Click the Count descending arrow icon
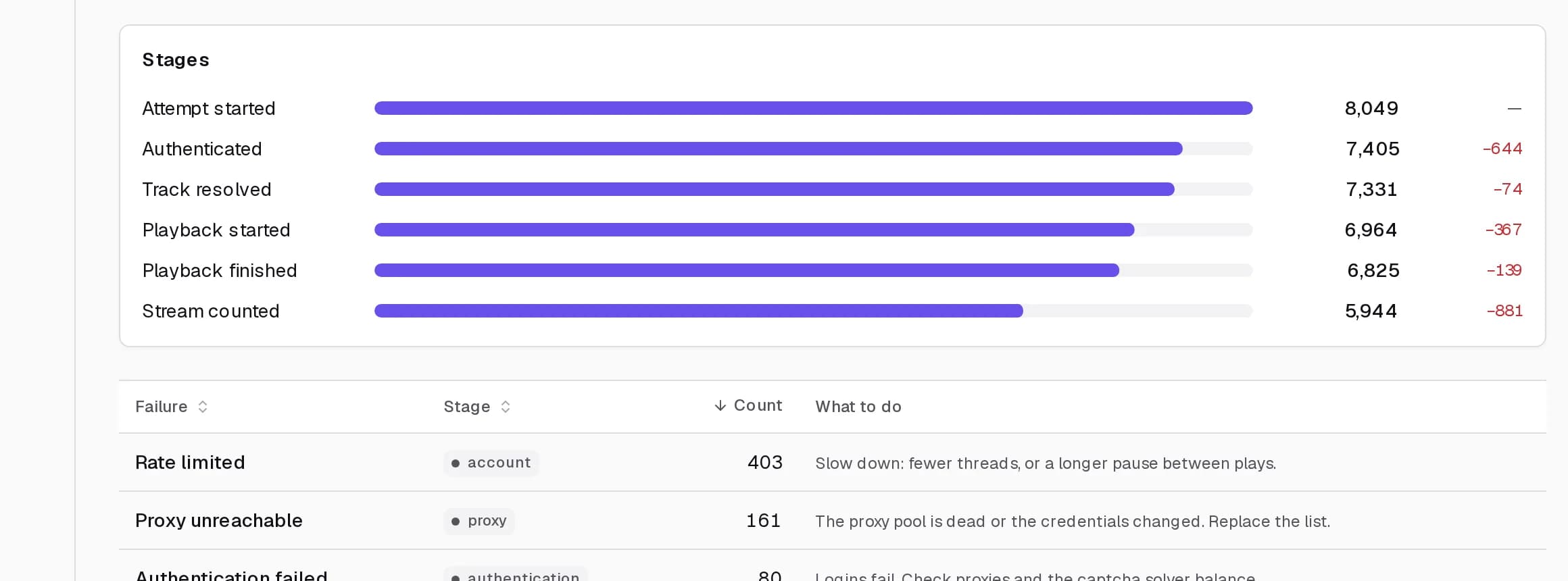This screenshot has width=1568, height=581. [720, 405]
